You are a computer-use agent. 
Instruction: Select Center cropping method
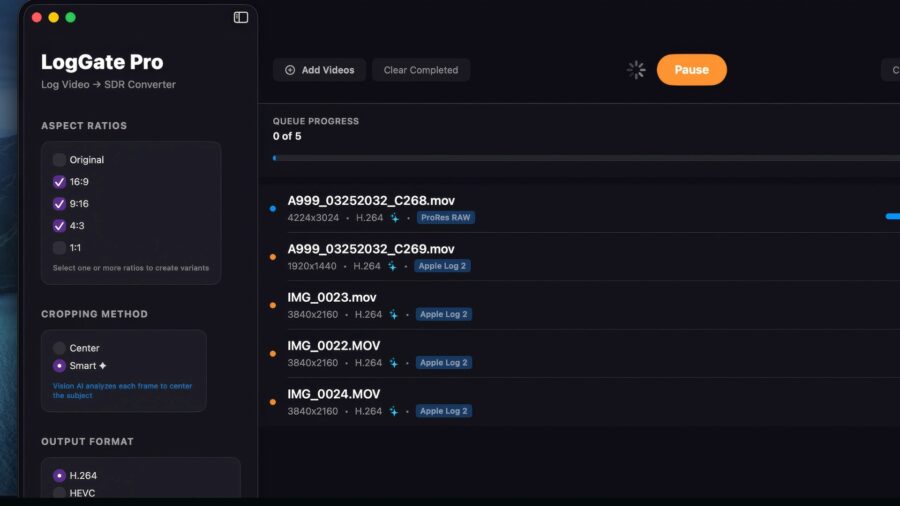tap(59, 348)
